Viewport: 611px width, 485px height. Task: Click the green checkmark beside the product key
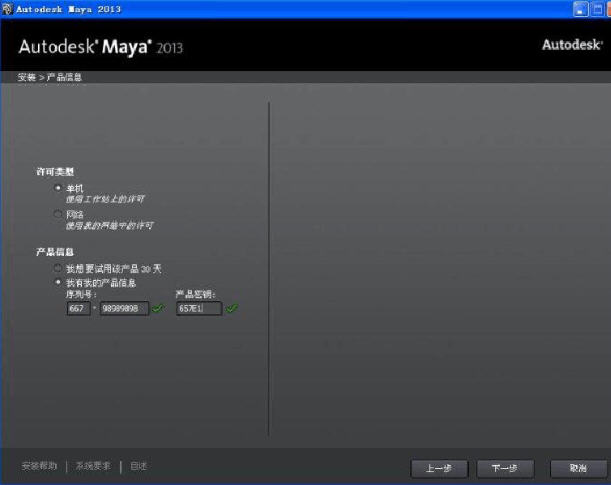[232, 308]
